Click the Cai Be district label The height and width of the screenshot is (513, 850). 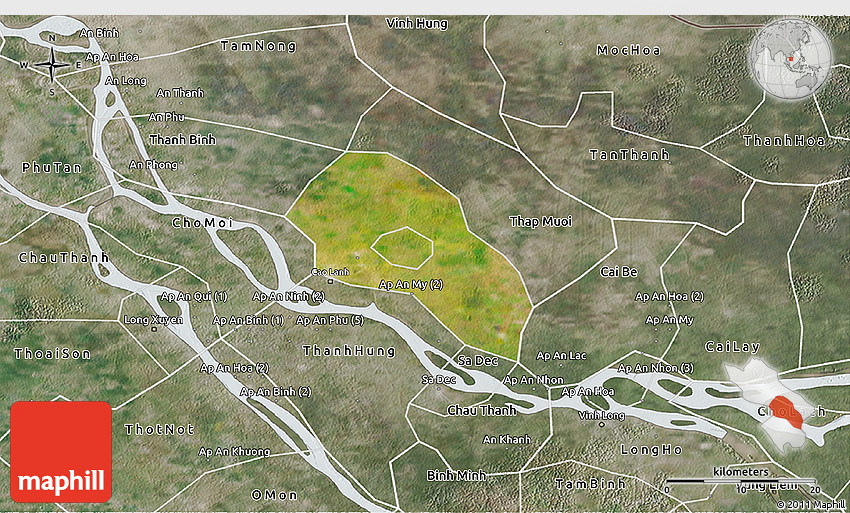(x=618, y=272)
